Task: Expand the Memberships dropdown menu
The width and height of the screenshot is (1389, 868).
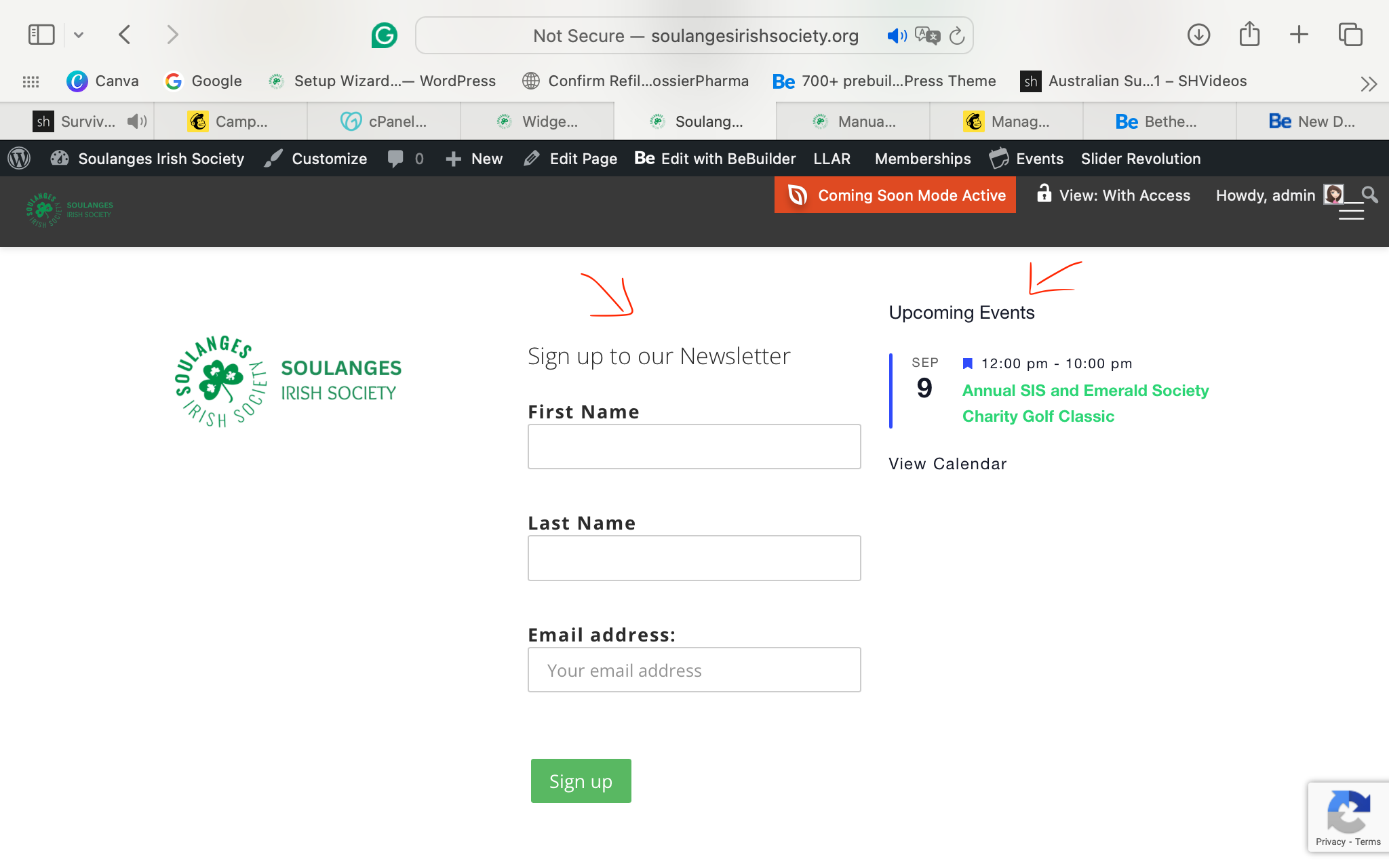Action: pos(922,159)
